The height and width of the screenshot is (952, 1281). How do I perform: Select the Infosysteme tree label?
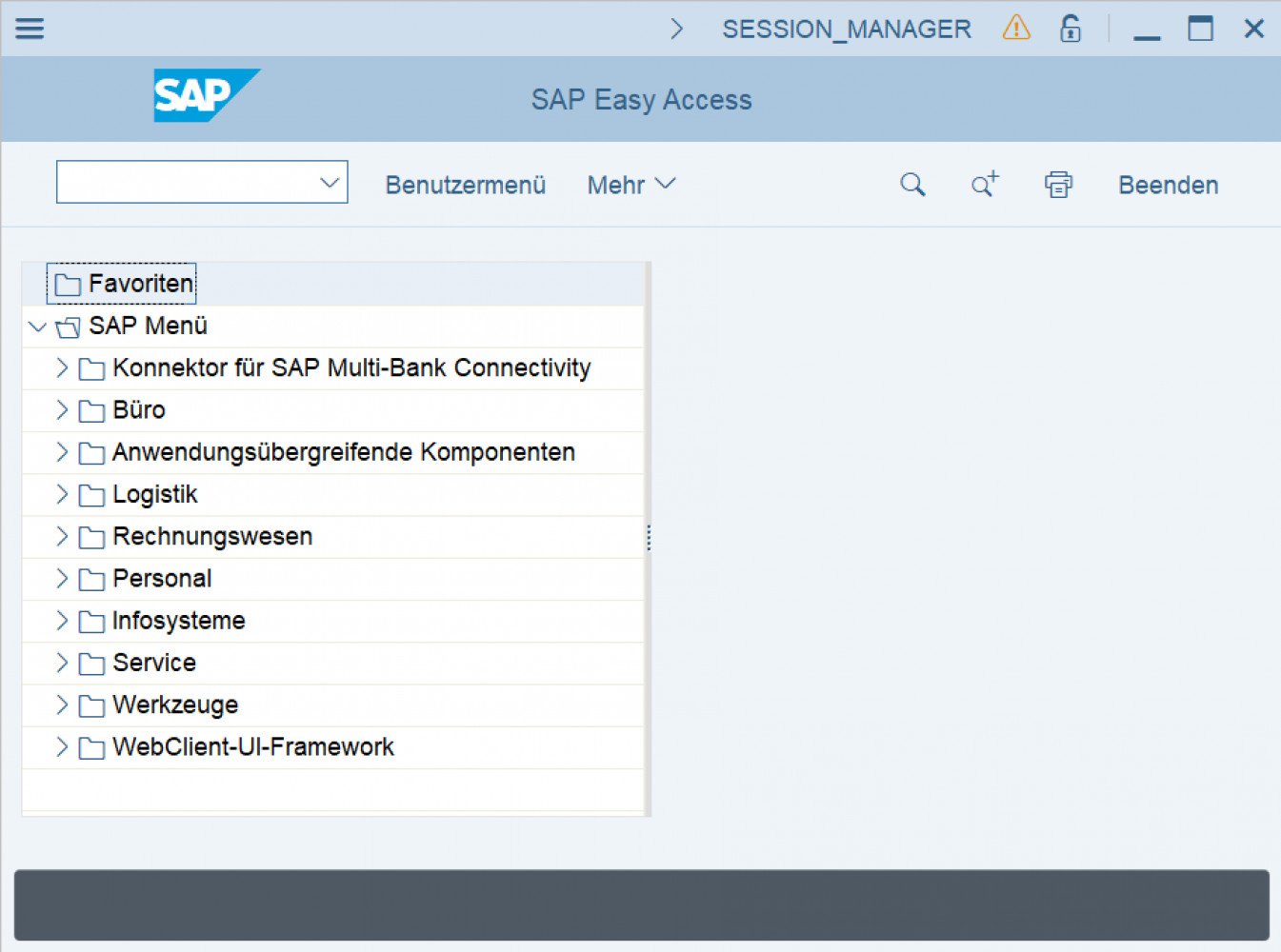tap(178, 620)
